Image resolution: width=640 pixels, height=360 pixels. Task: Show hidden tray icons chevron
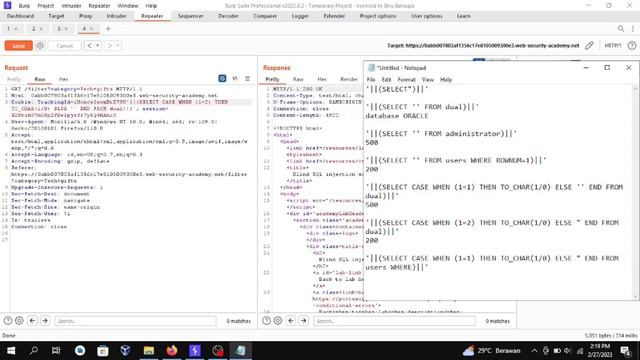(x=534, y=351)
